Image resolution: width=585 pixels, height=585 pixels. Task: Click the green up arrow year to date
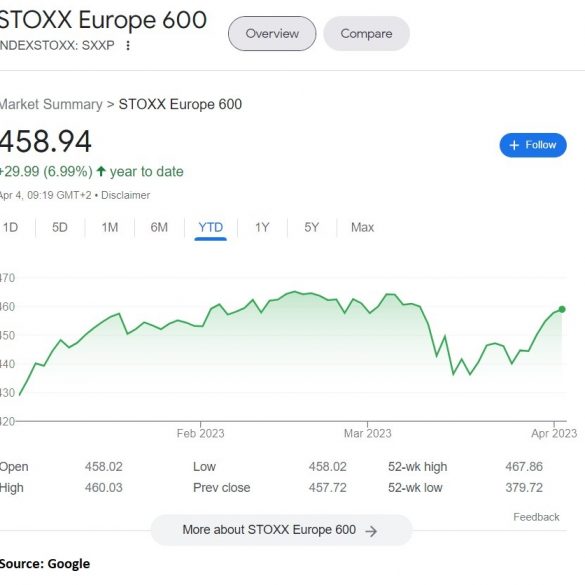point(101,171)
